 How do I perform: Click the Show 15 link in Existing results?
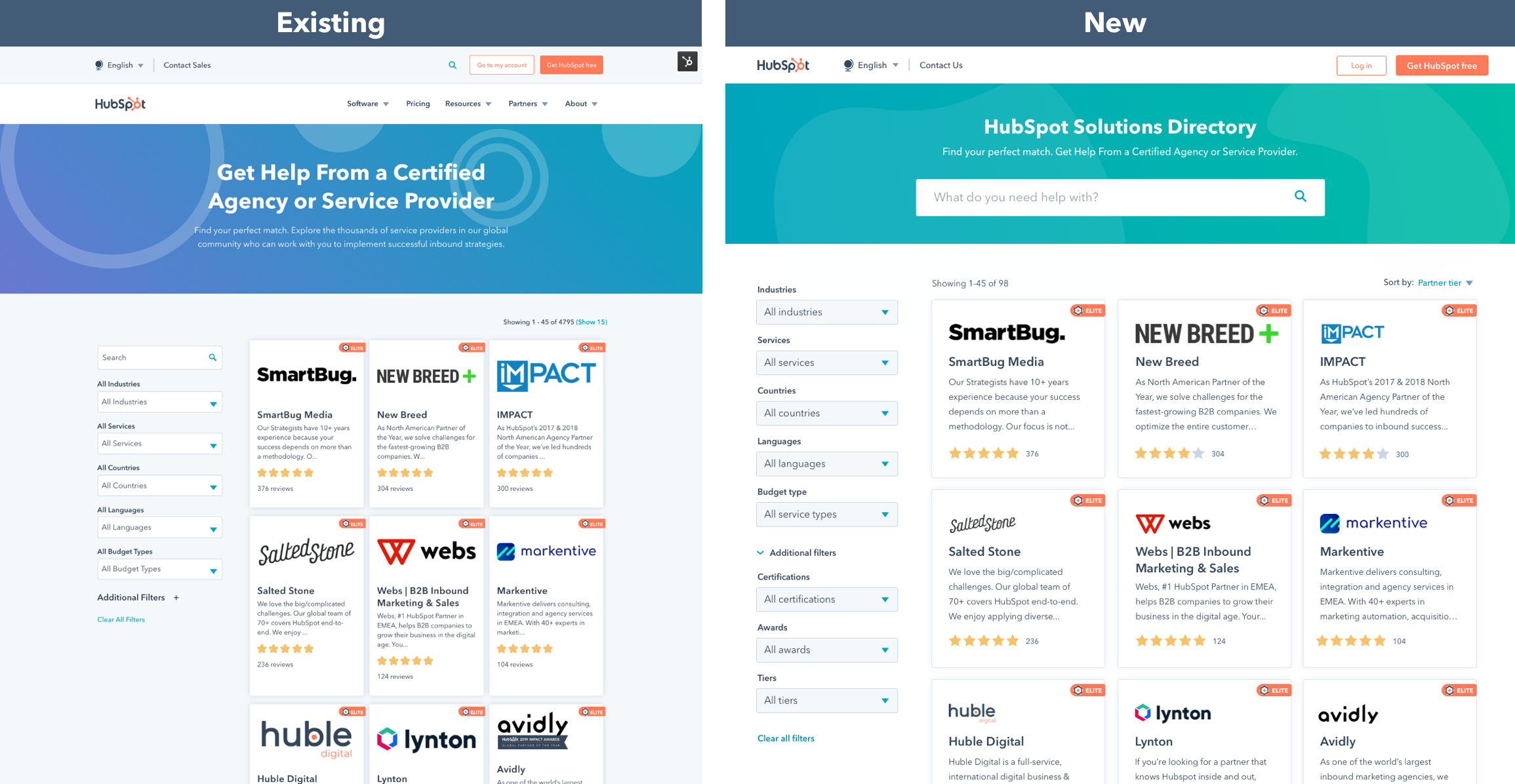(x=592, y=322)
